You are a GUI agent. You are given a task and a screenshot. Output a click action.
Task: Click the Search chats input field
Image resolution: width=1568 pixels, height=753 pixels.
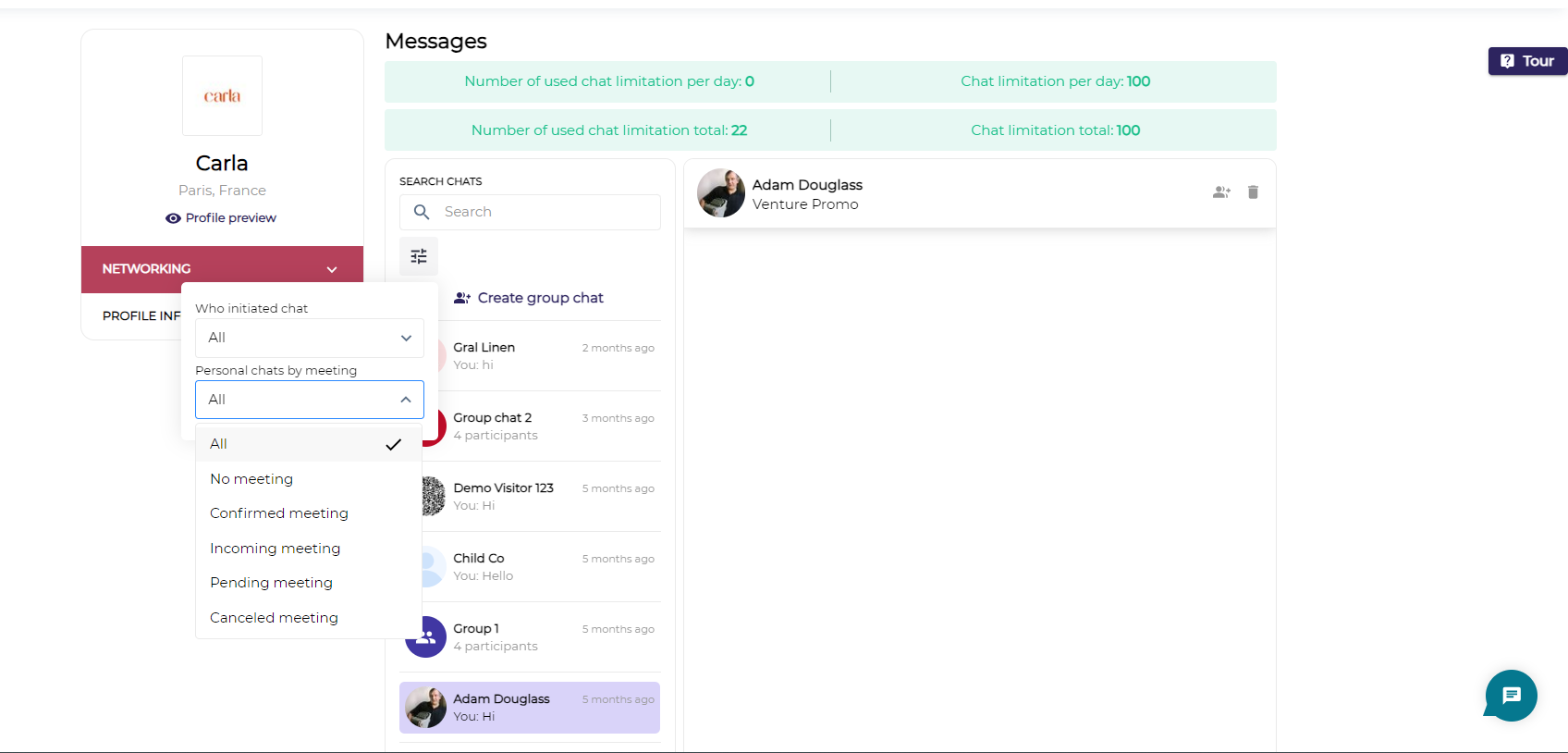click(x=545, y=212)
